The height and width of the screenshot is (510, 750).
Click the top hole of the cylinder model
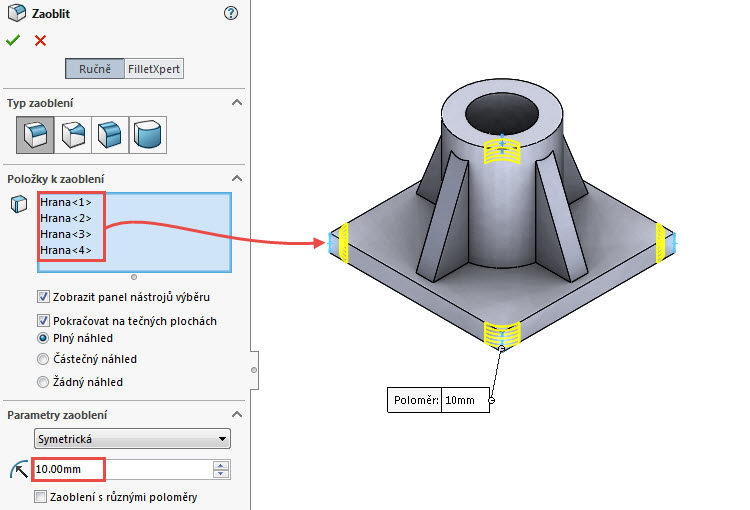(x=502, y=114)
